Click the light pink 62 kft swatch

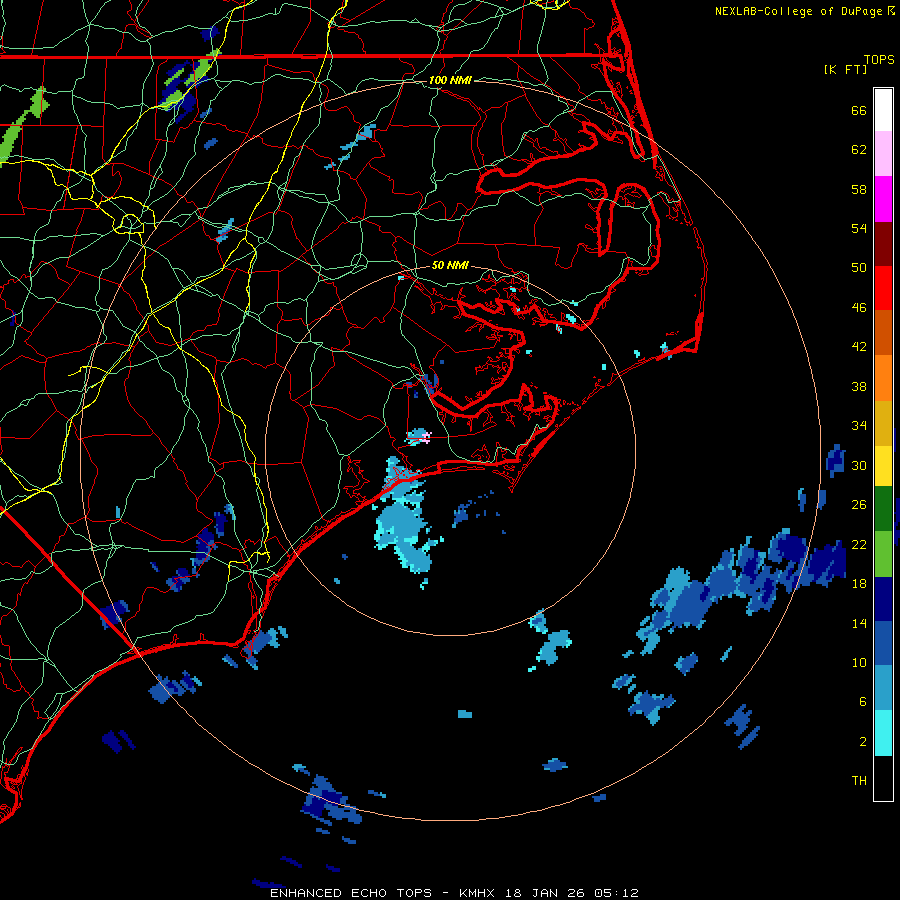(883, 153)
